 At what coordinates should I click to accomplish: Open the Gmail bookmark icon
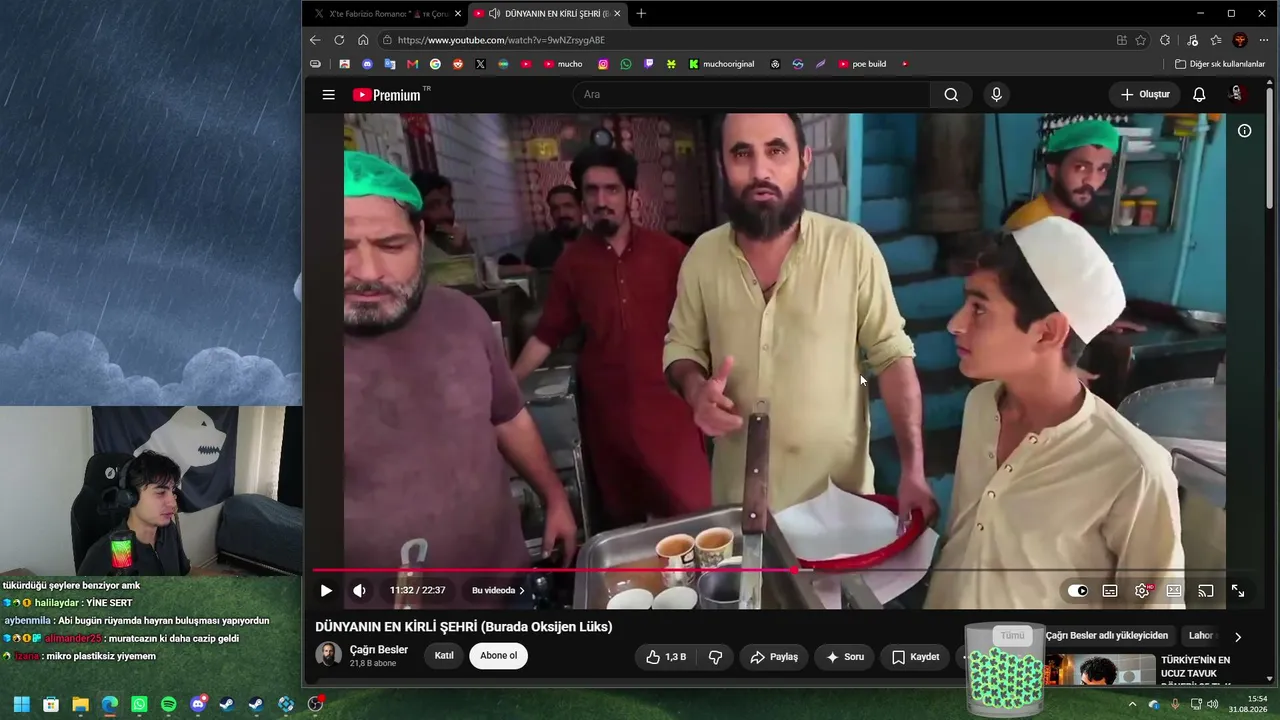412,64
